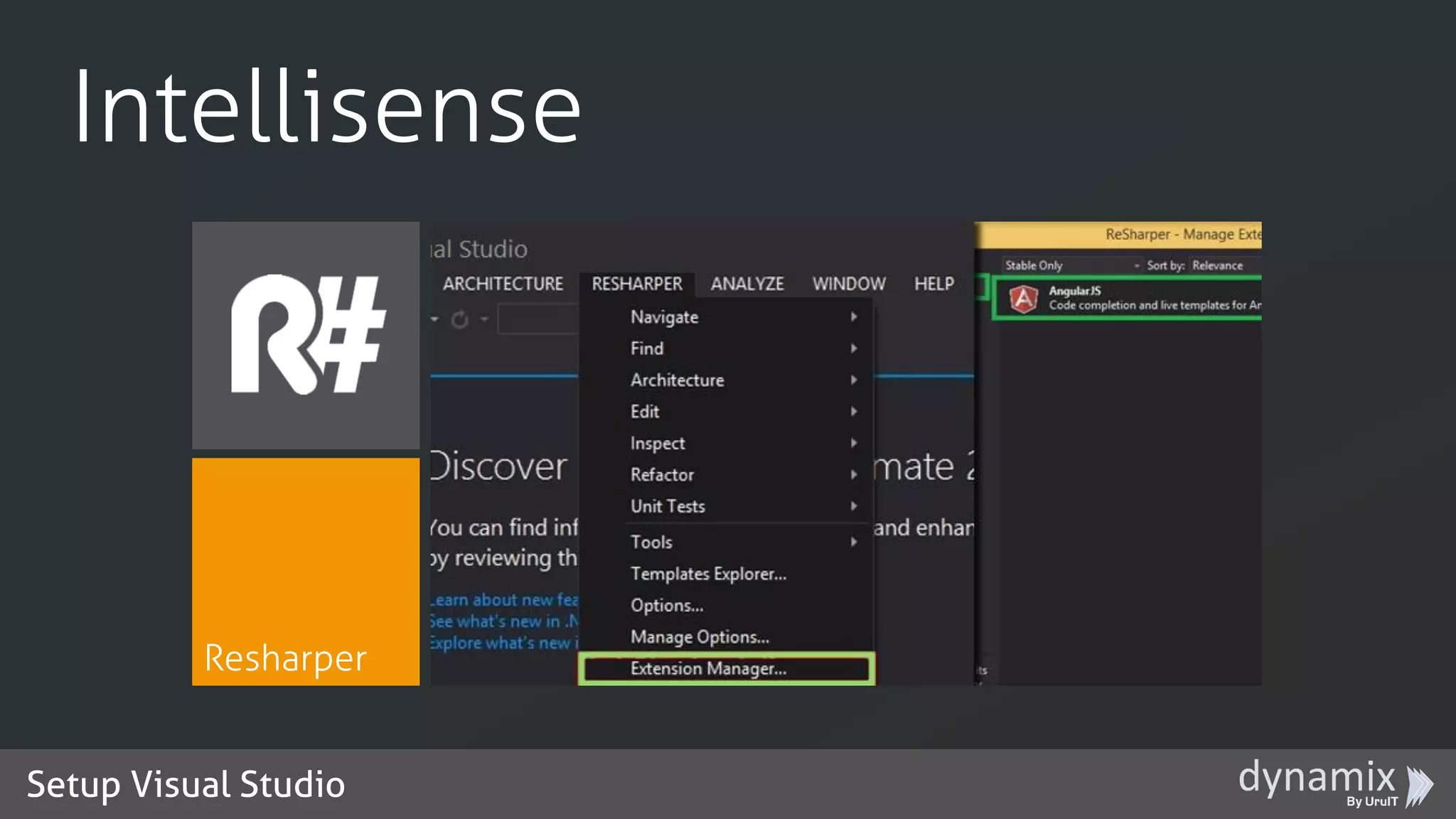Viewport: 1456px width, 819px height.
Task: Click the Learn about new features link
Action: pyautogui.click(x=505, y=600)
